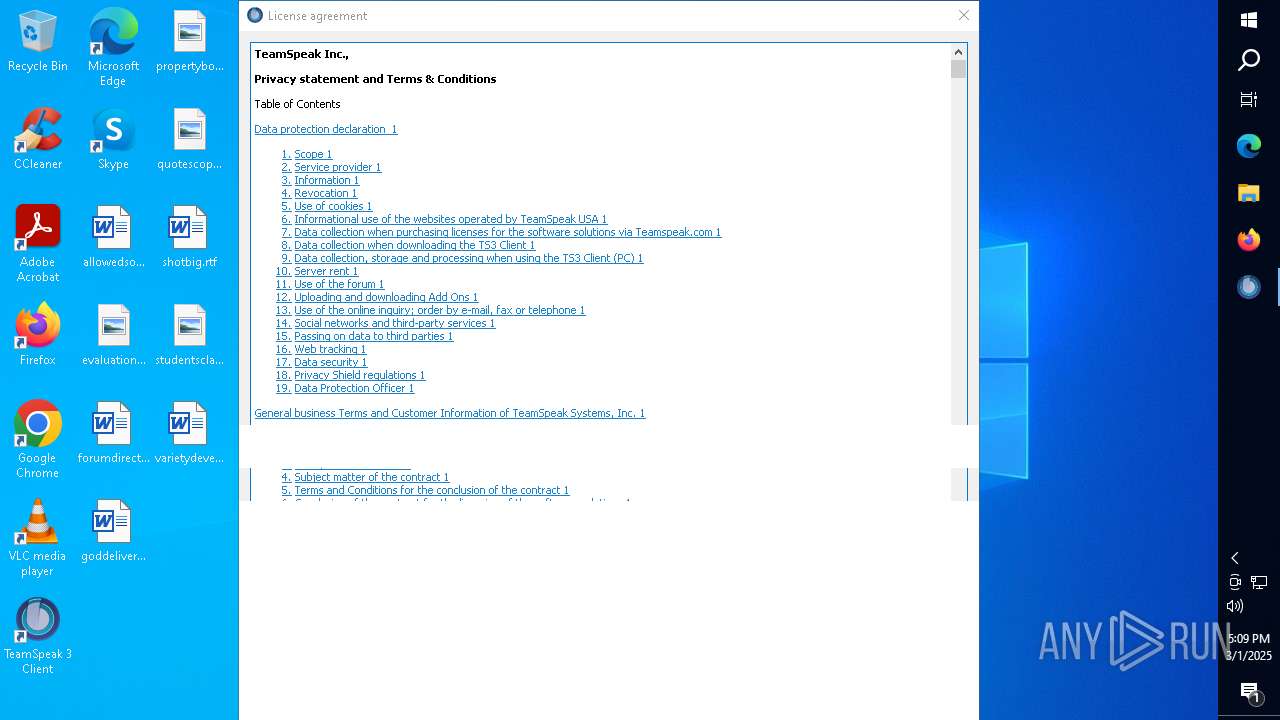
Task: Open TeamSpeak 3 Client desktop shortcut
Action: click(38, 636)
